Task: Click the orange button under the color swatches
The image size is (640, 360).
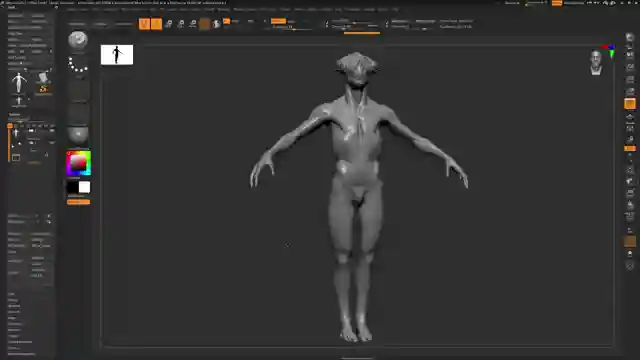Action: [x=78, y=202]
